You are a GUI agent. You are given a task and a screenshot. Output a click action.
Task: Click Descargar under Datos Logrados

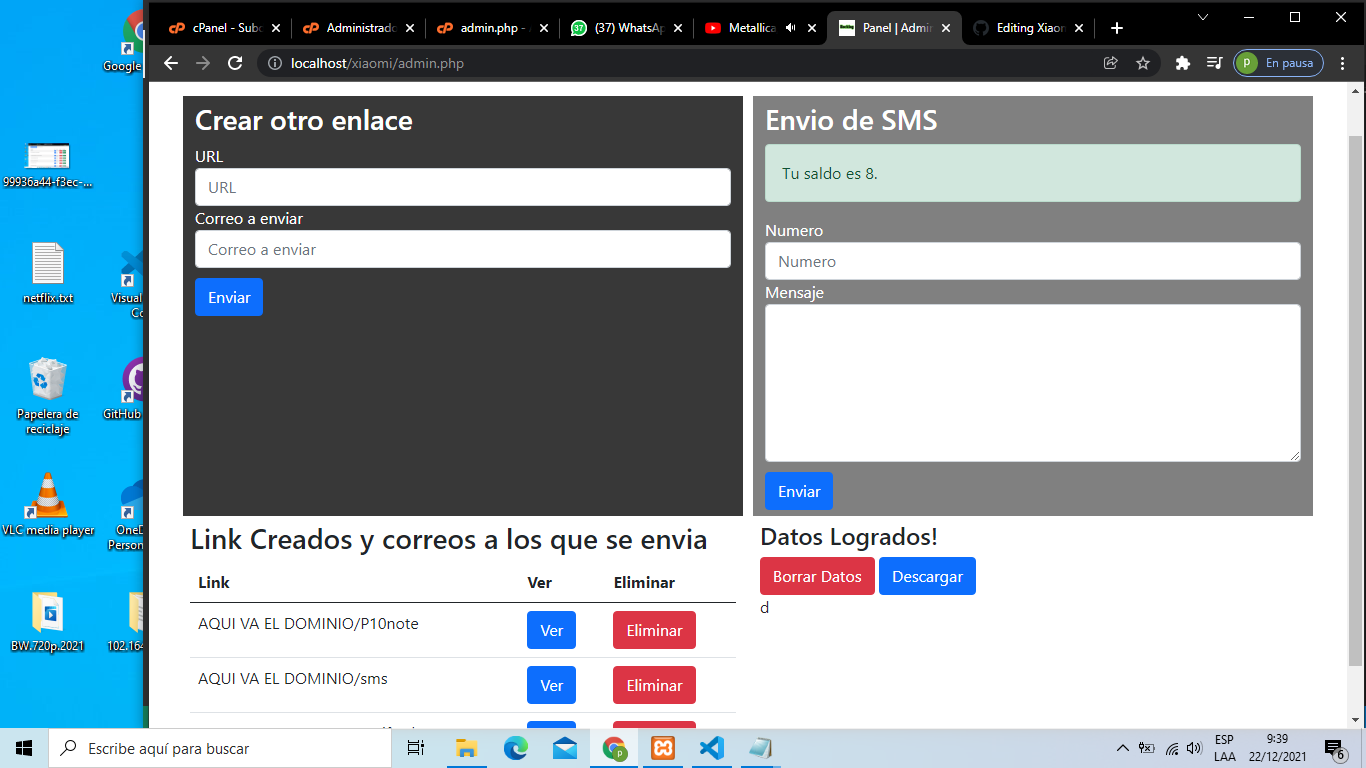click(927, 576)
